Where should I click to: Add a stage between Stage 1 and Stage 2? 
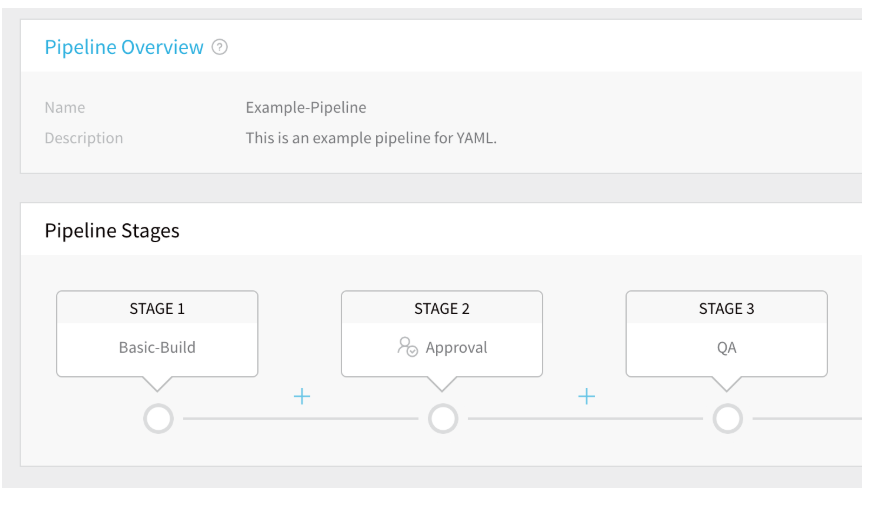tap(302, 397)
